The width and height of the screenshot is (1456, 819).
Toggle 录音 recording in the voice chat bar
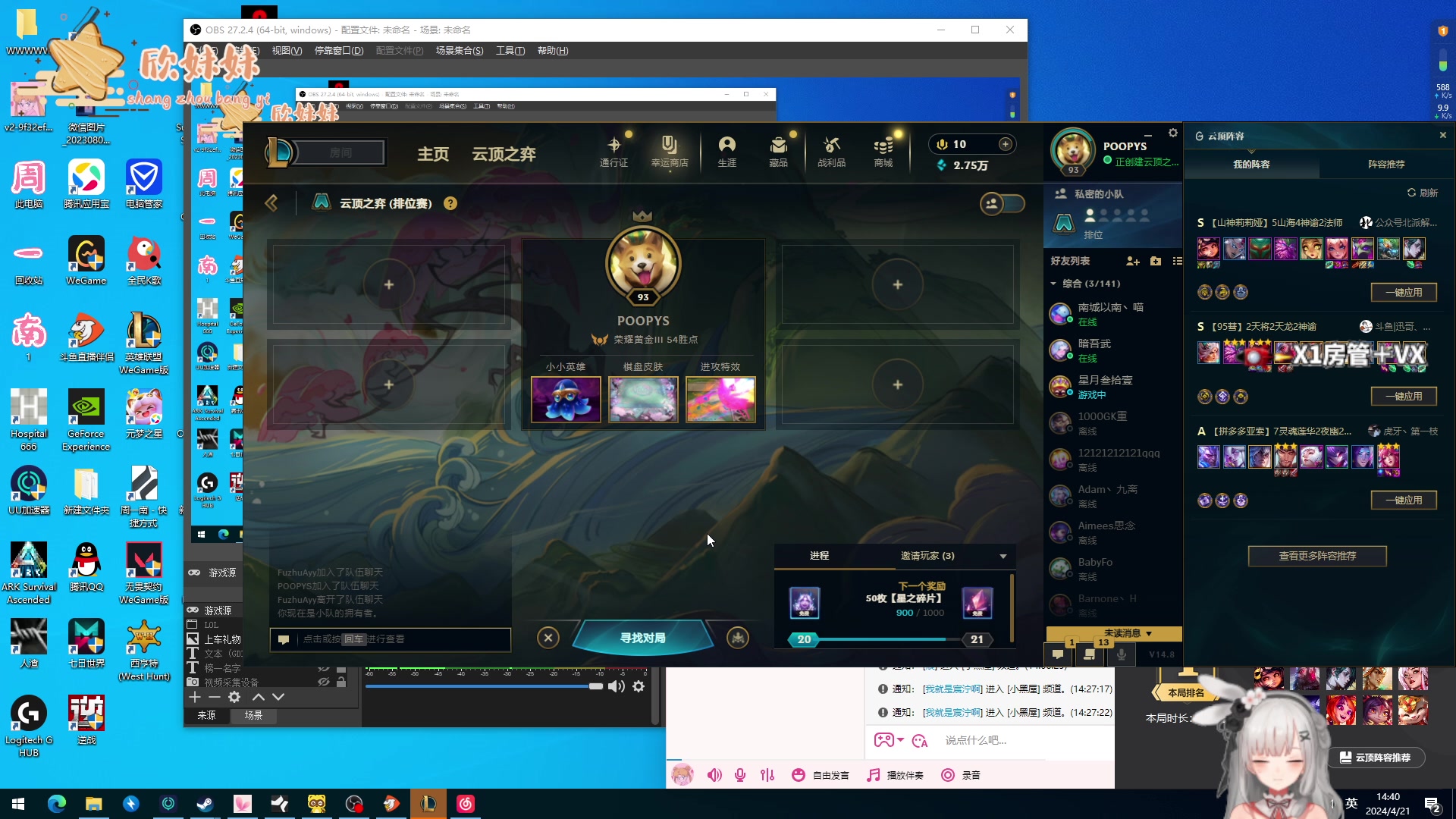coord(961,775)
